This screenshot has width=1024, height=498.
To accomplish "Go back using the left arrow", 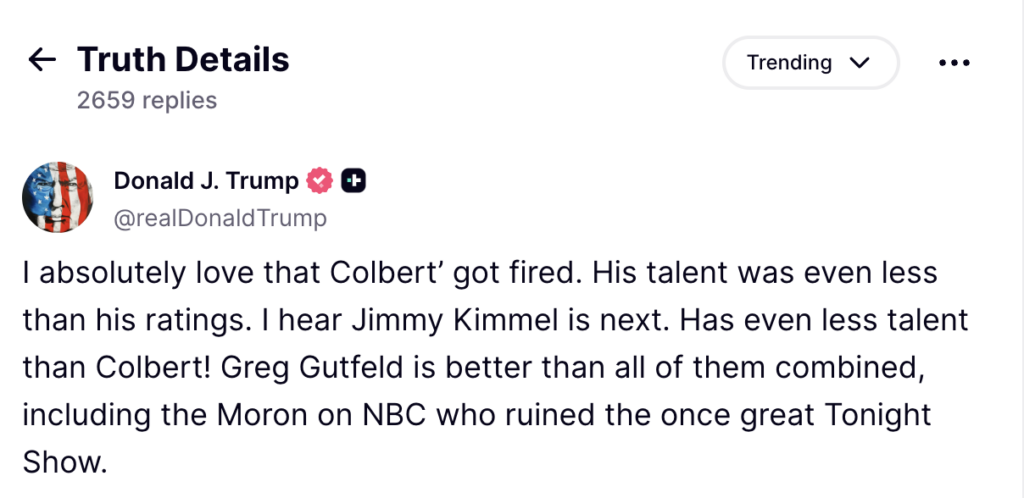I will [42, 60].
